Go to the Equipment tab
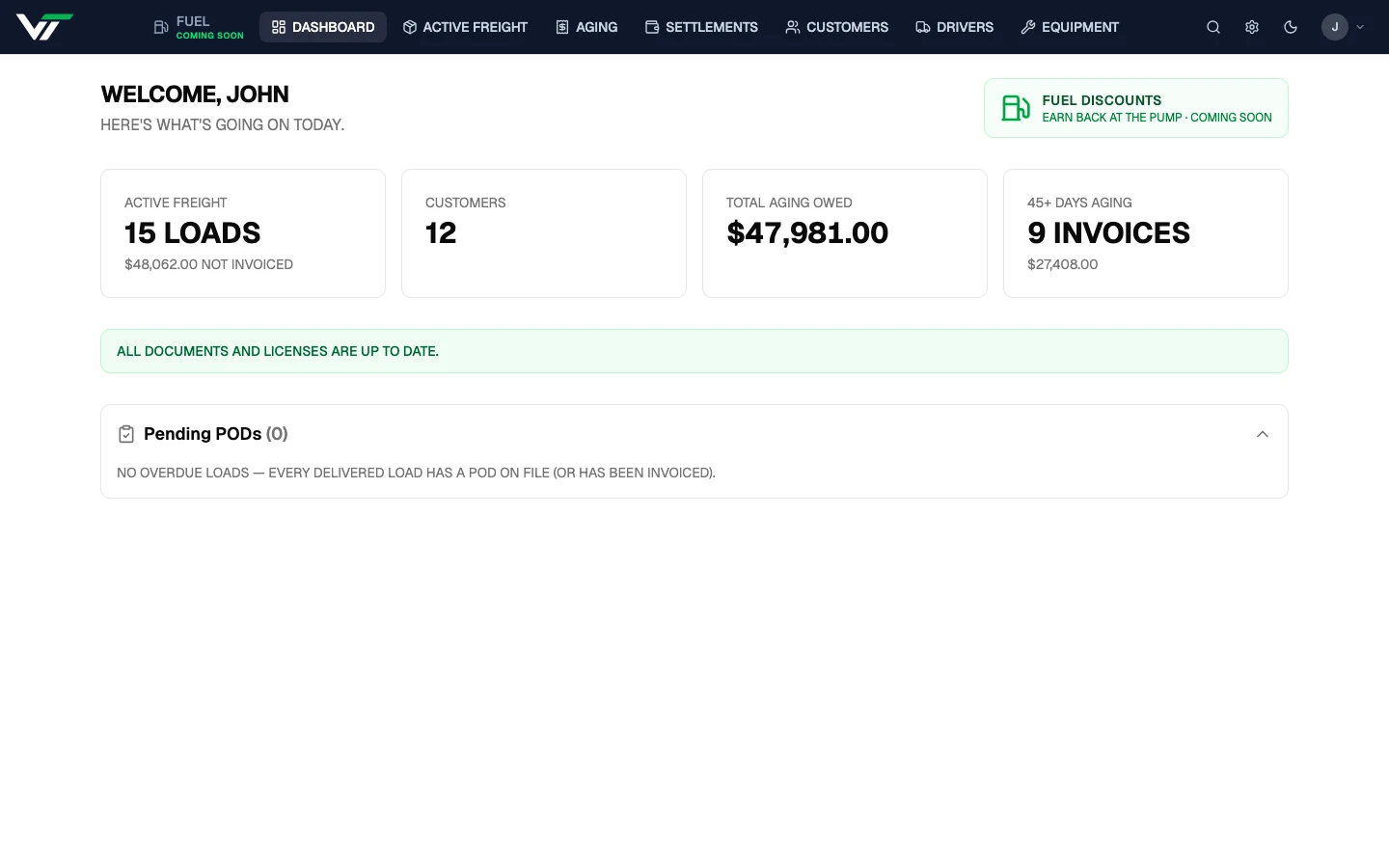Viewport: 1389px width, 868px height. pyautogui.click(x=1070, y=27)
